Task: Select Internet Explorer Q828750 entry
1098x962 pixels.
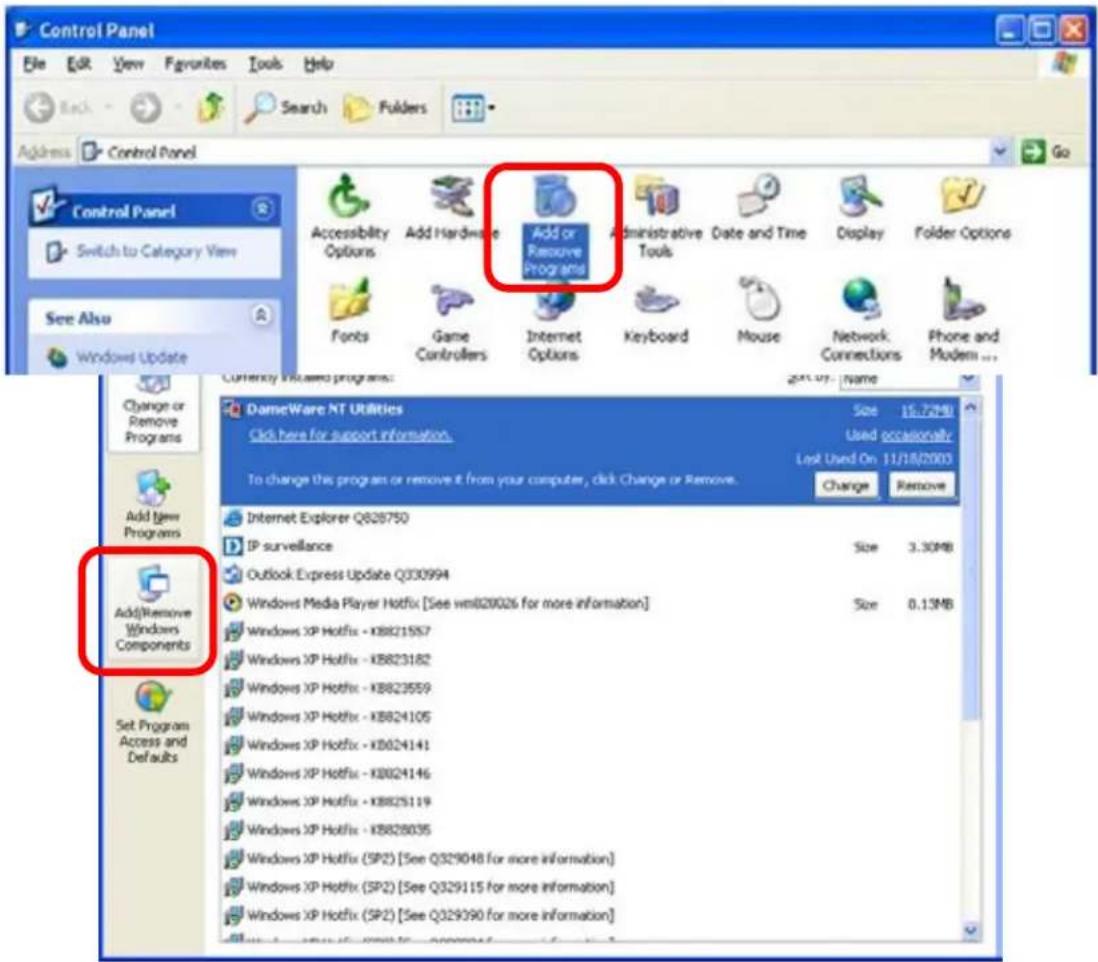Action: (590, 518)
